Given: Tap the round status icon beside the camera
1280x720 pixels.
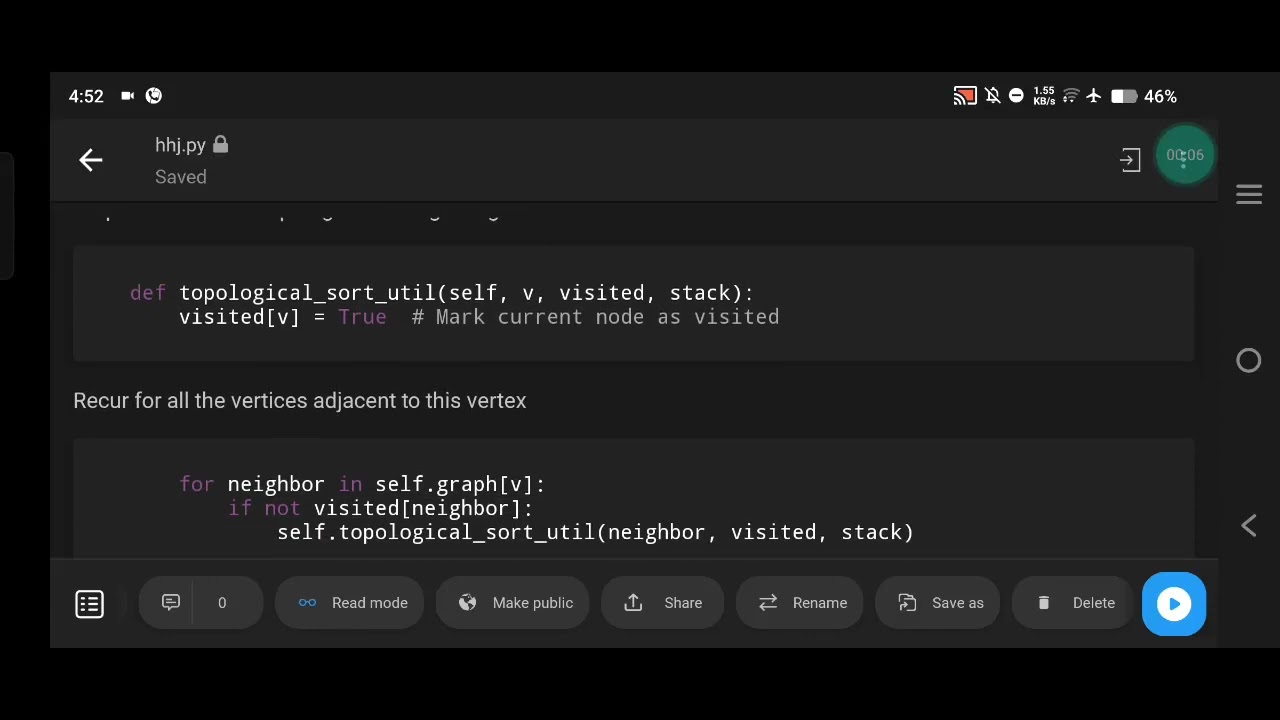Looking at the screenshot, I should pyautogui.click(x=154, y=96).
